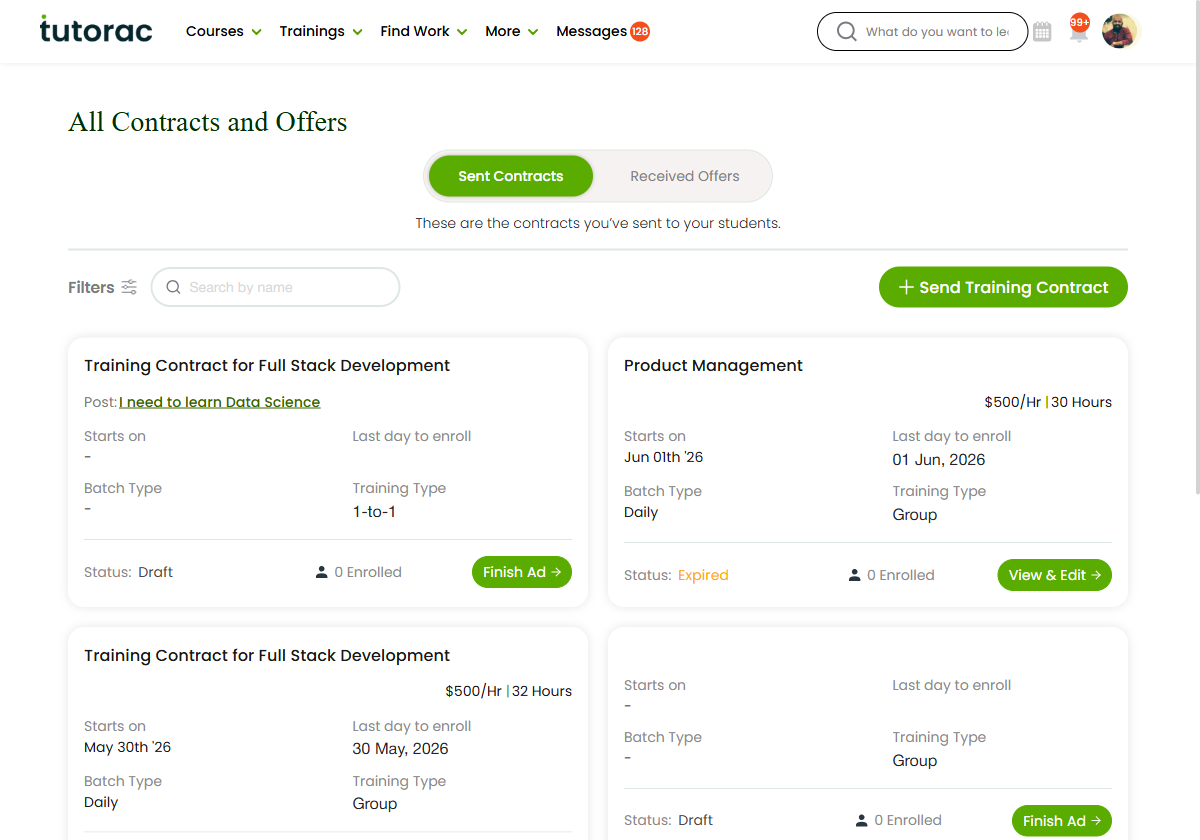The width and height of the screenshot is (1200, 840).
Task: Click the '$500/Hr | 32 Hours' price text
Action: [508, 691]
